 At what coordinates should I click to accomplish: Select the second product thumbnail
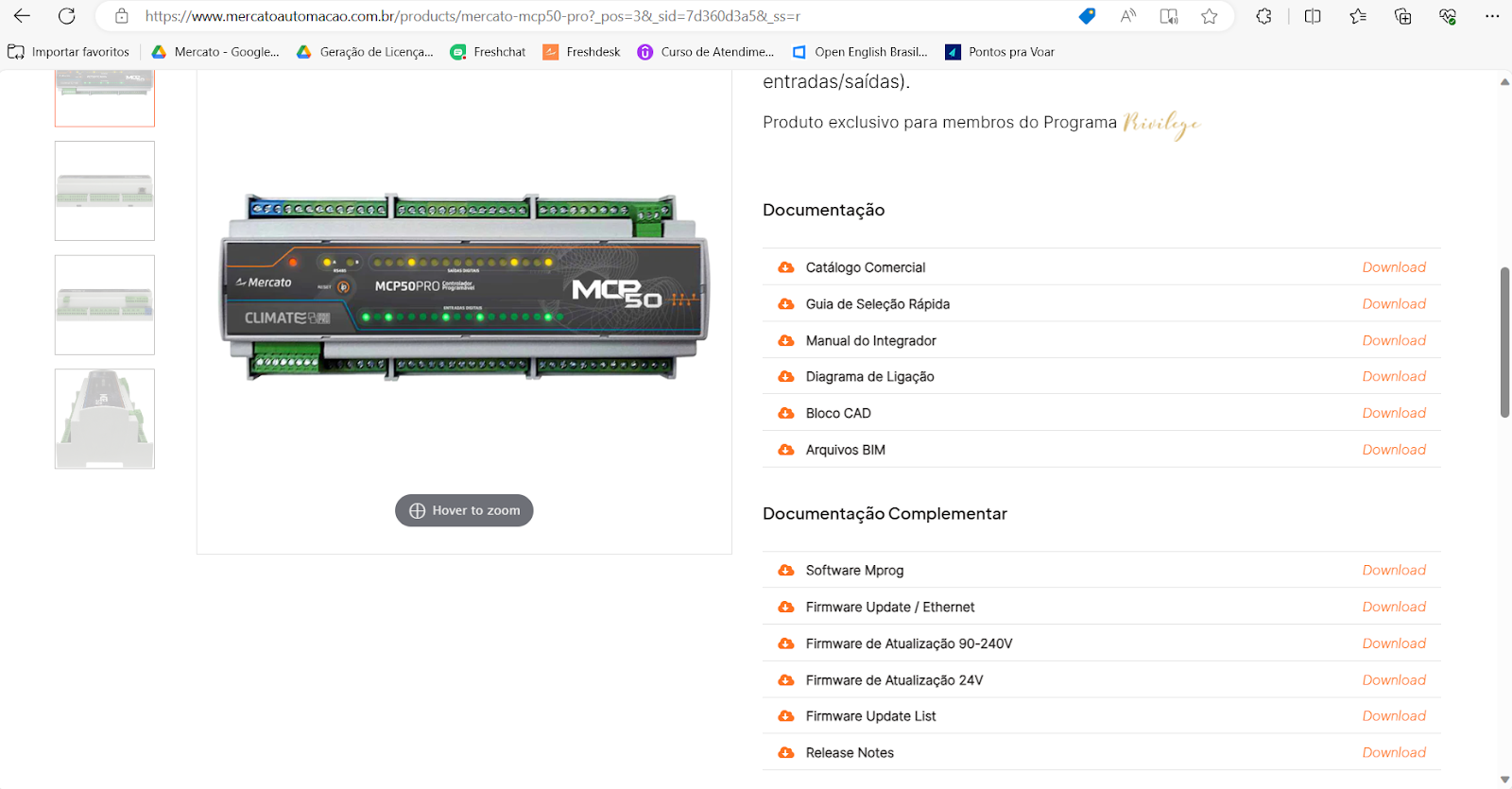tap(105, 191)
